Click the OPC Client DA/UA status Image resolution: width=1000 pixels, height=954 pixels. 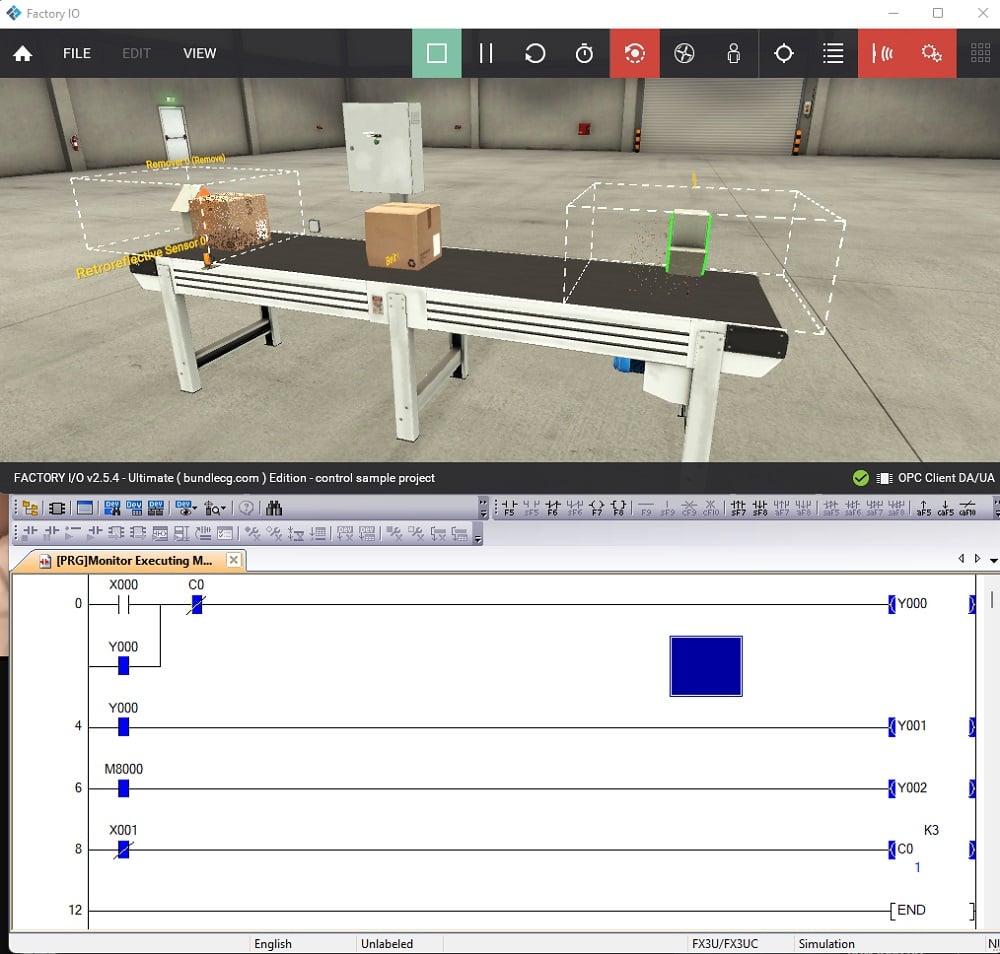click(x=942, y=478)
